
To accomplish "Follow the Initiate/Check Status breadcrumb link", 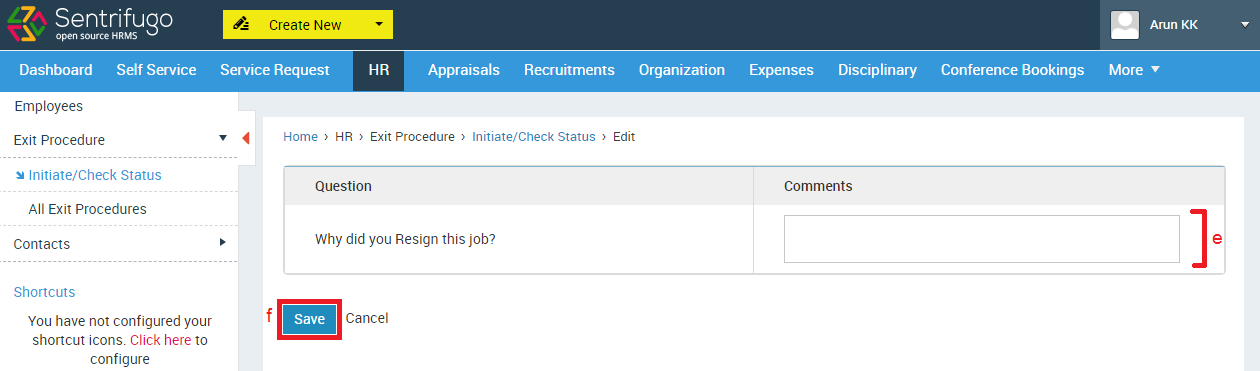I will coord(533,137).
